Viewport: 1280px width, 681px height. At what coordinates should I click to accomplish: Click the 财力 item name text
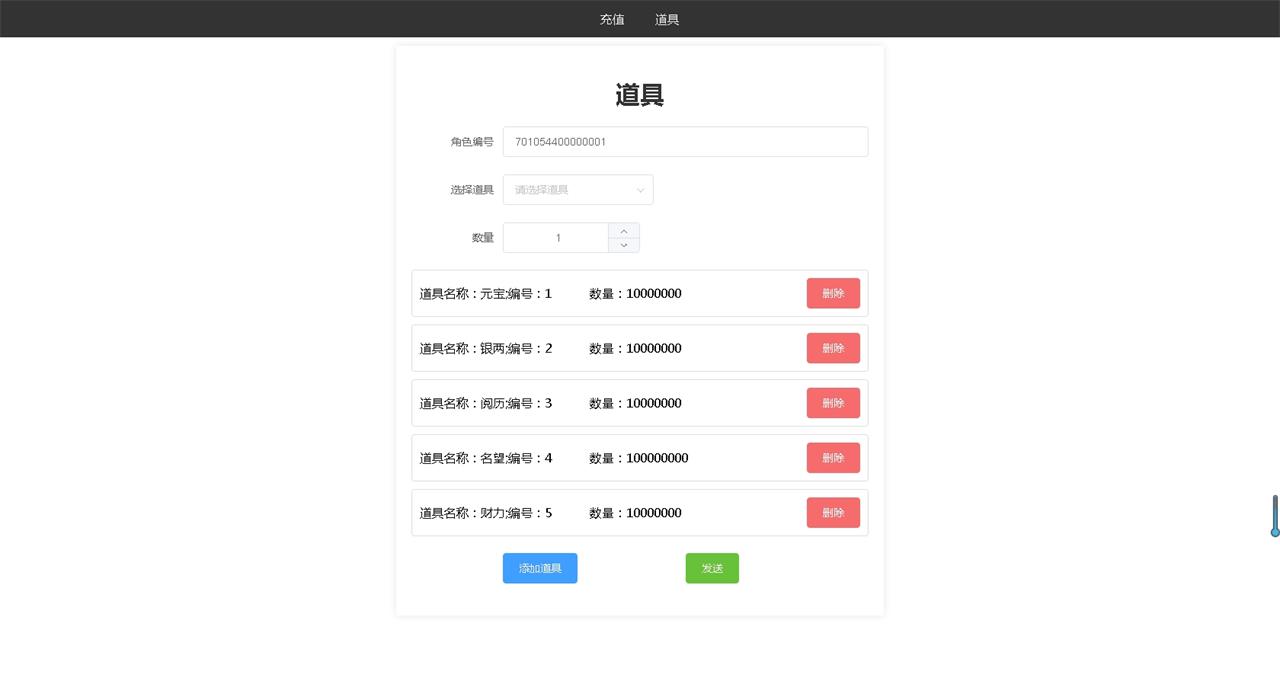[492, 513]
